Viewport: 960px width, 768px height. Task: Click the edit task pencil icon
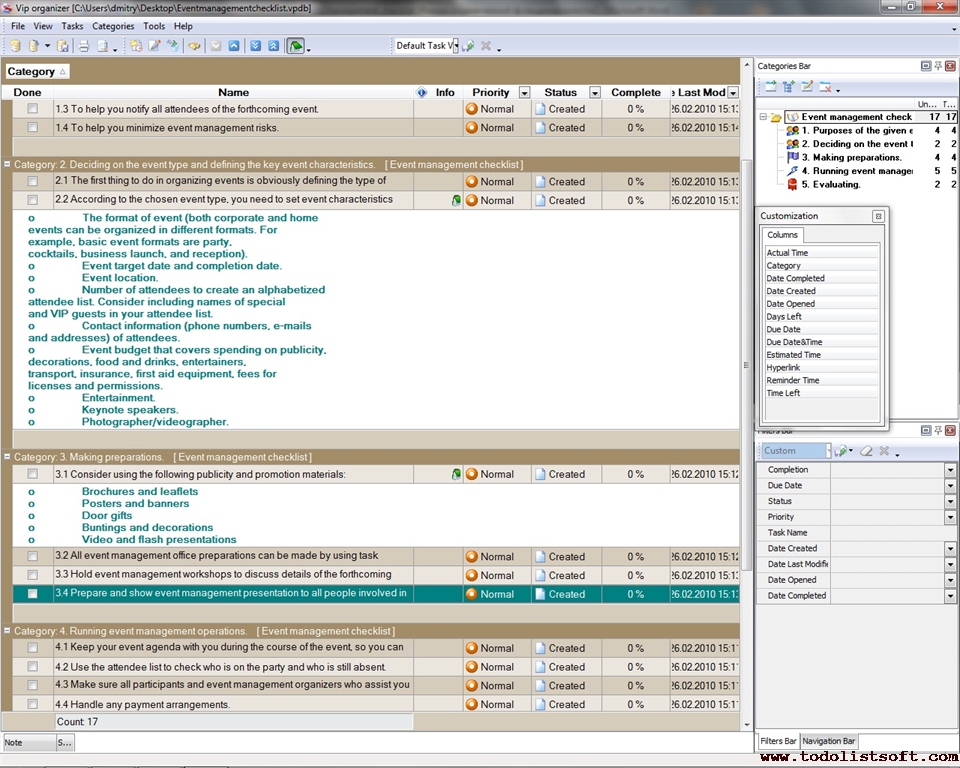tap(155, 46)
